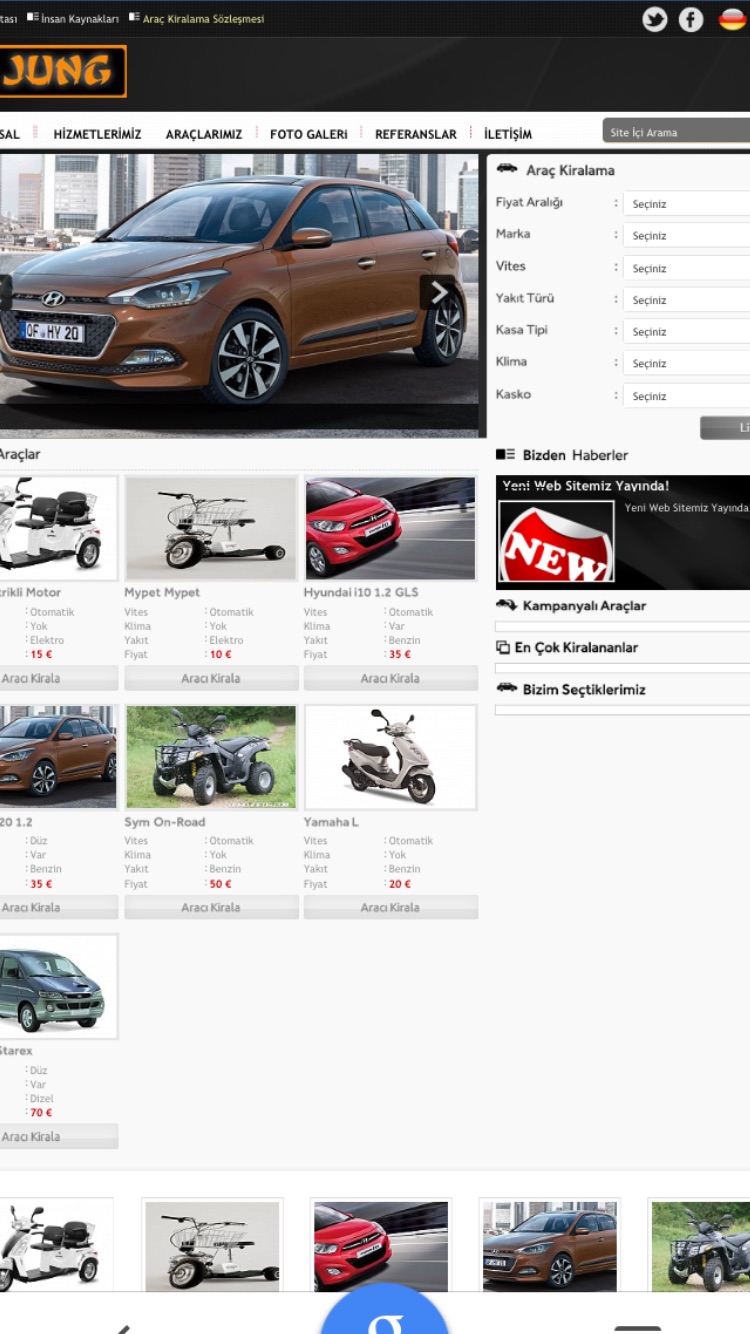The width and height of the screenshot is (750, 1334).
Task: Expand Bizim Seçtiklerimiz section
Action: pos(584,689)
